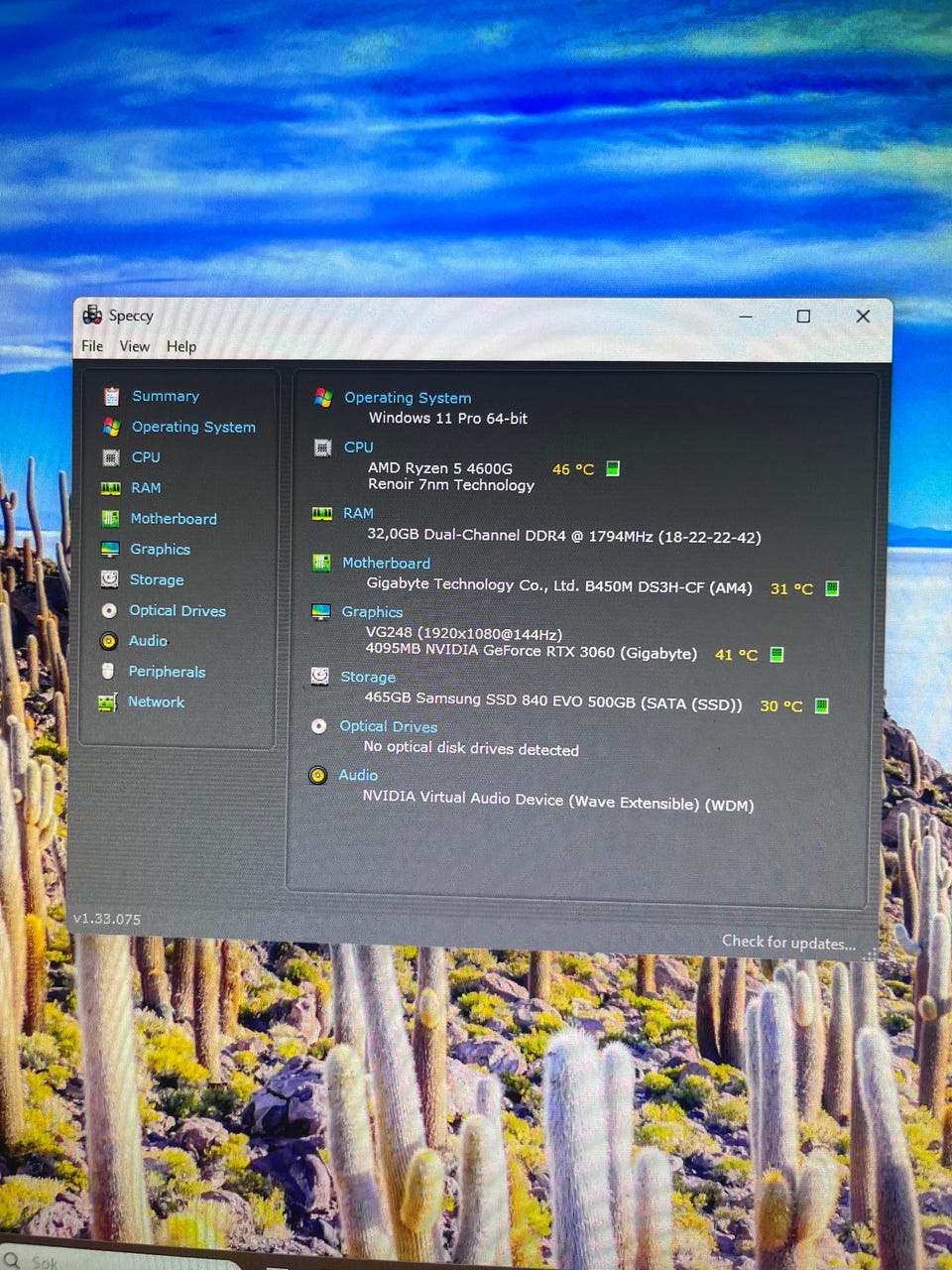Click the Peripherals mouse icon in sidebar
The height and width of the screenshot is (1270, 952).
pos(108,672)
